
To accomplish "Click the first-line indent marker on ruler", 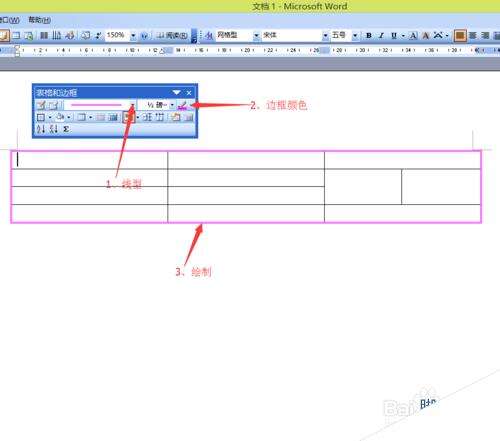I will coord(17,48).
